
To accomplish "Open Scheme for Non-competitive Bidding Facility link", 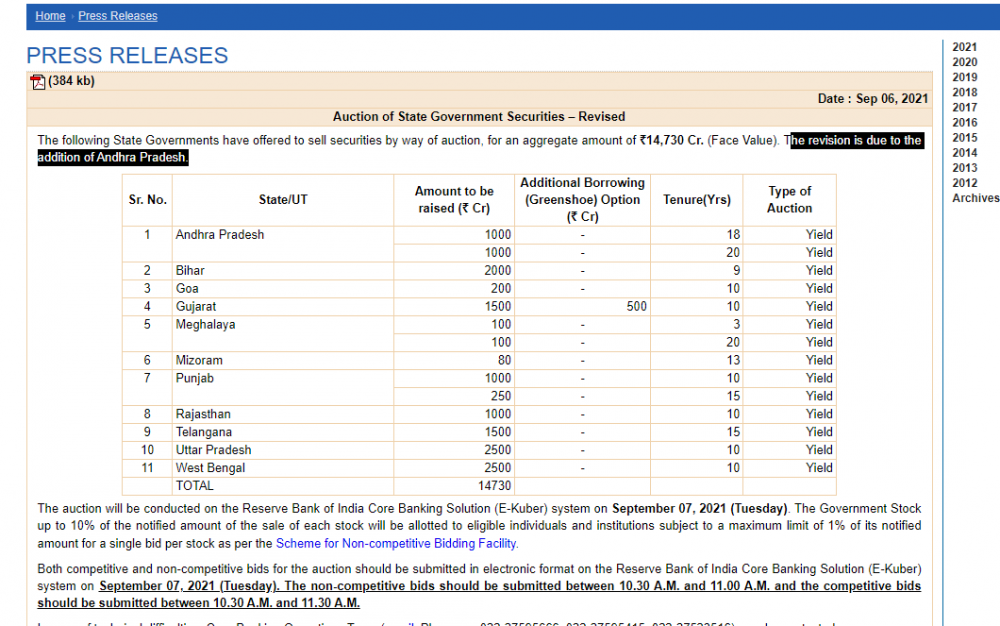I will [x=396, y=543].
